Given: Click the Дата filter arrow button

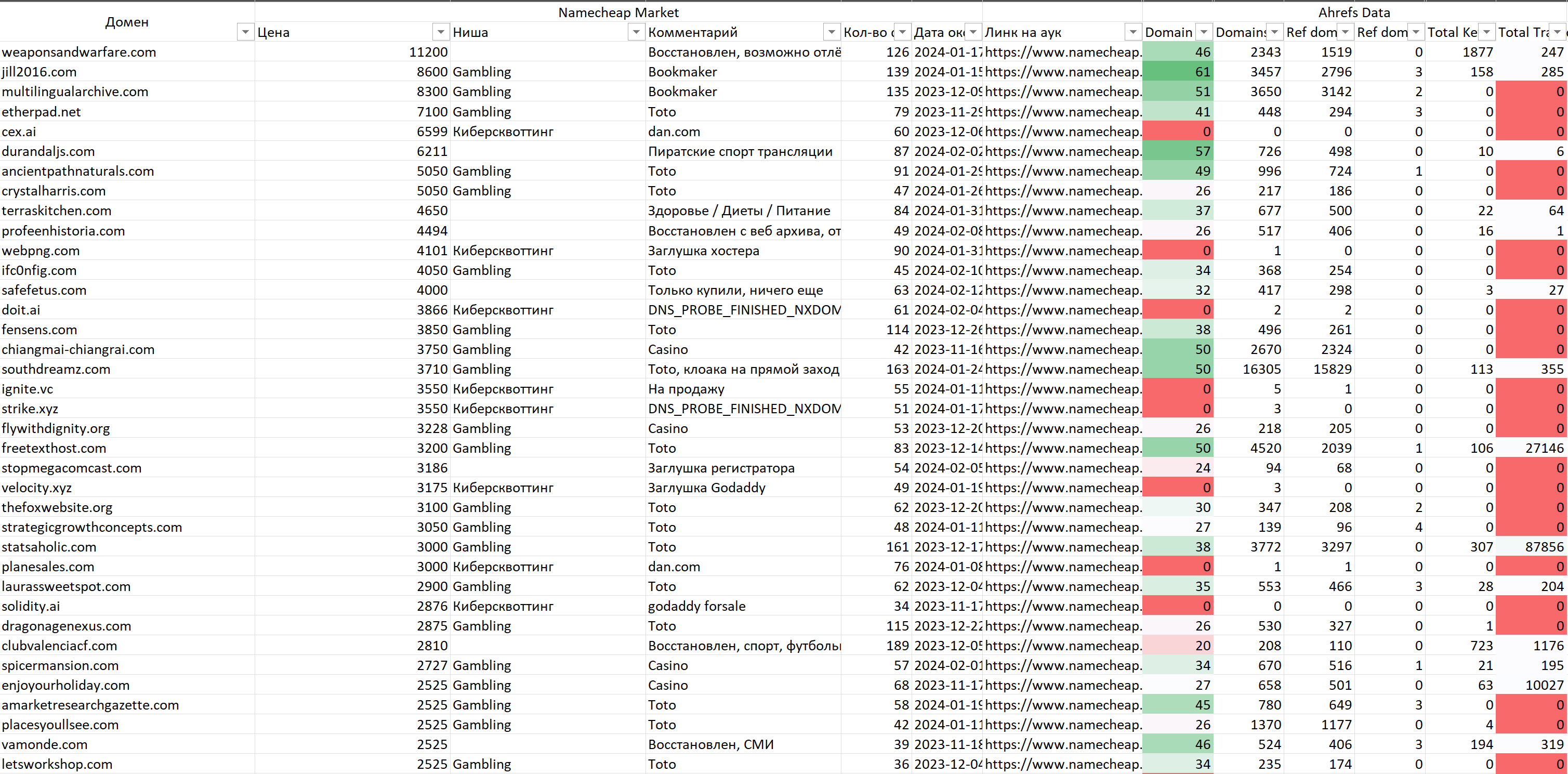Looking at the screenshot, I should point(973,32).
